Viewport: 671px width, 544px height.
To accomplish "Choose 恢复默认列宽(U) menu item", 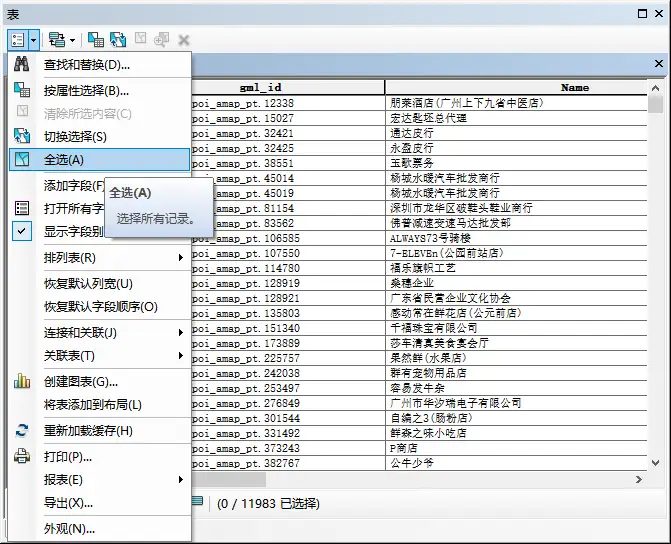I will pyautogui.click(x=99, y=284).
